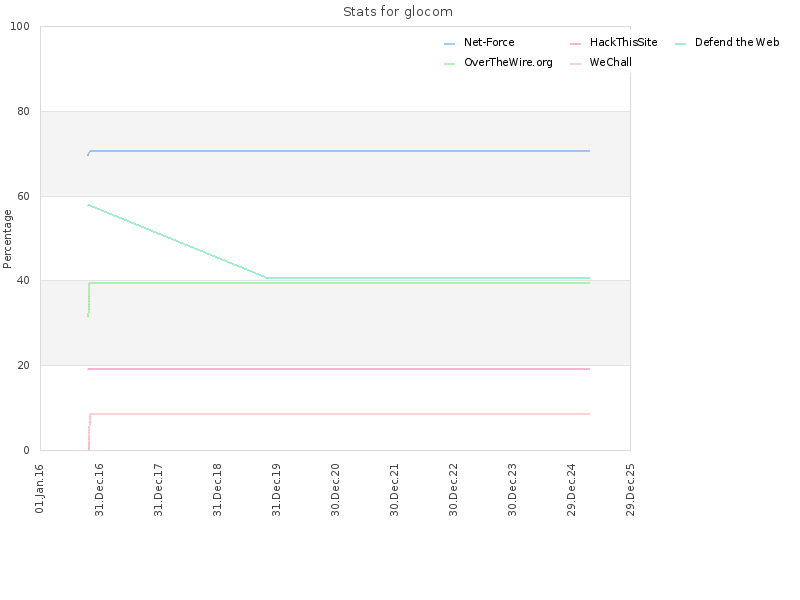Click the Net-Force blue legend swatch
The height and width of the screenshot is (600, 800).
coord(449,44)
